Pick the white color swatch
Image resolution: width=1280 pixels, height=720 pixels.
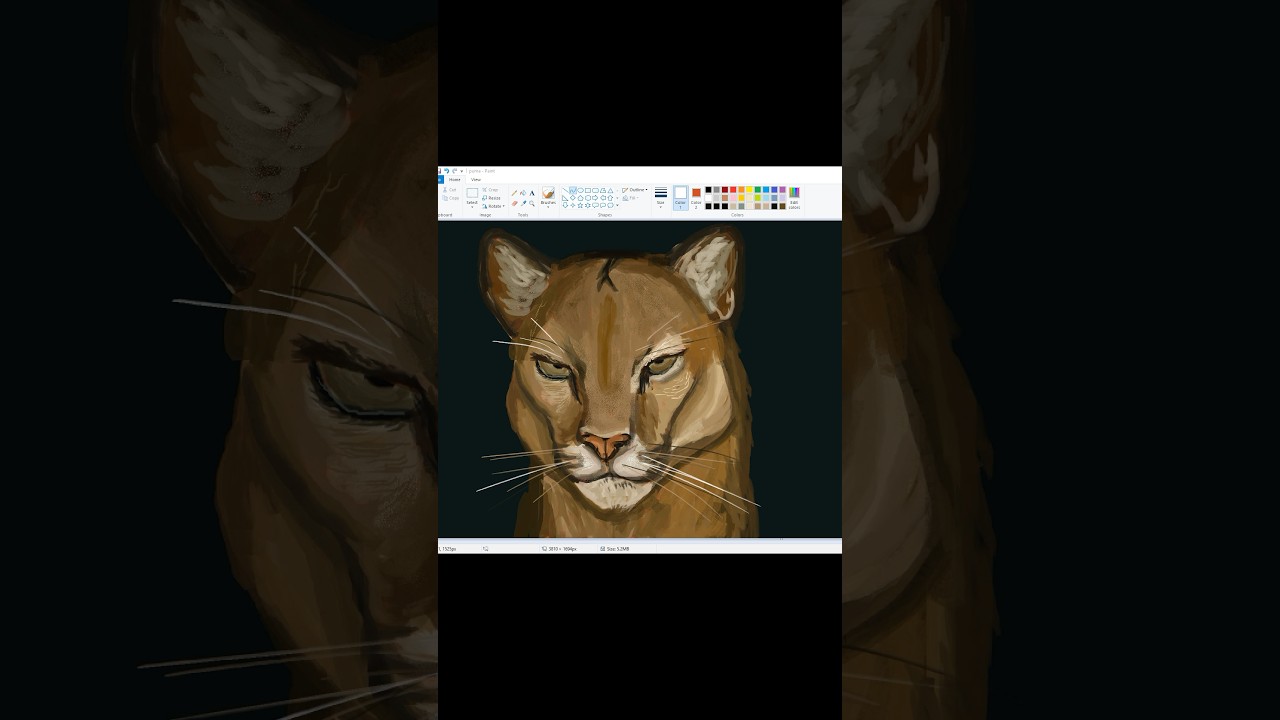point(708,198)
